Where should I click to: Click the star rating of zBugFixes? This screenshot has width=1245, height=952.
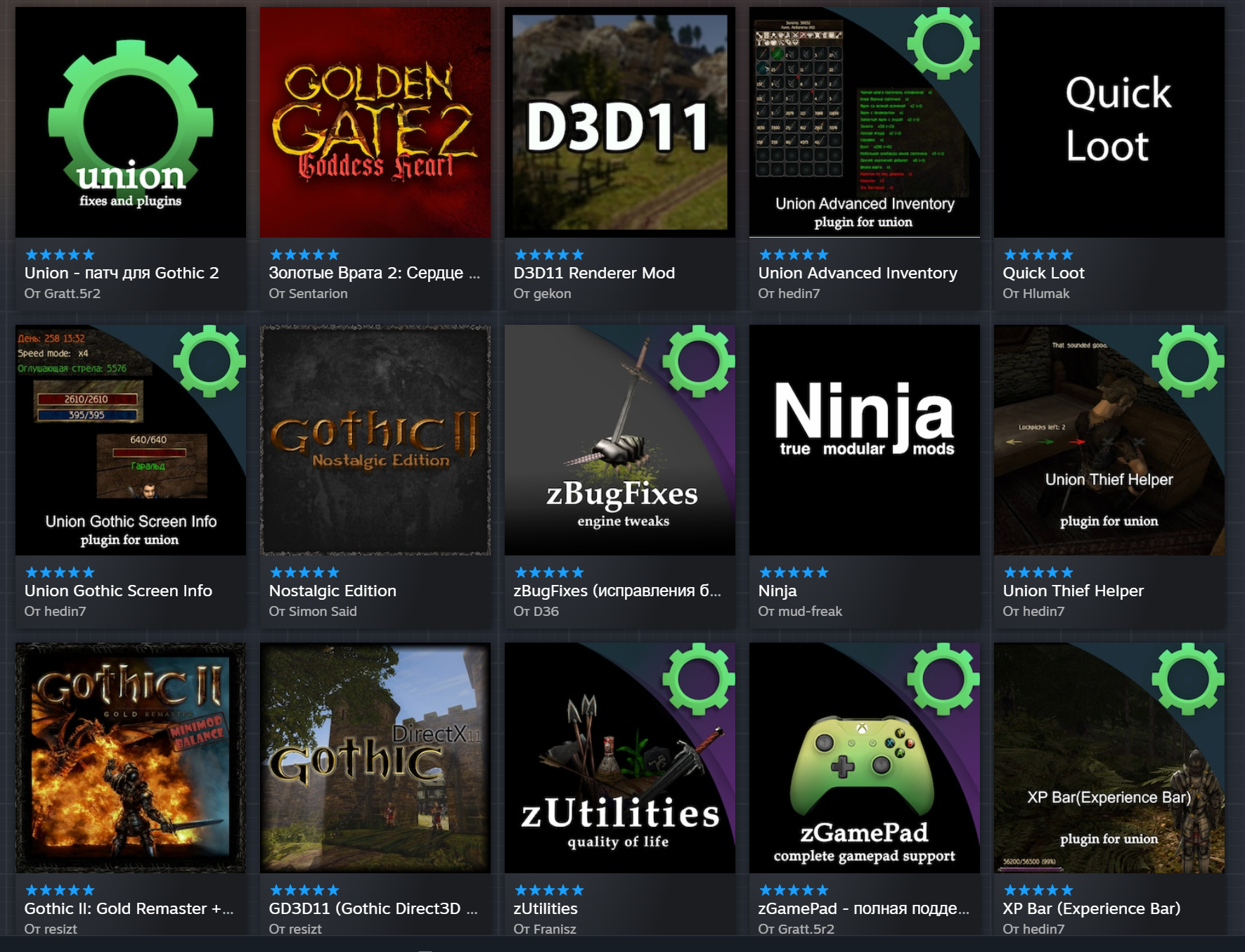point(549,572)
